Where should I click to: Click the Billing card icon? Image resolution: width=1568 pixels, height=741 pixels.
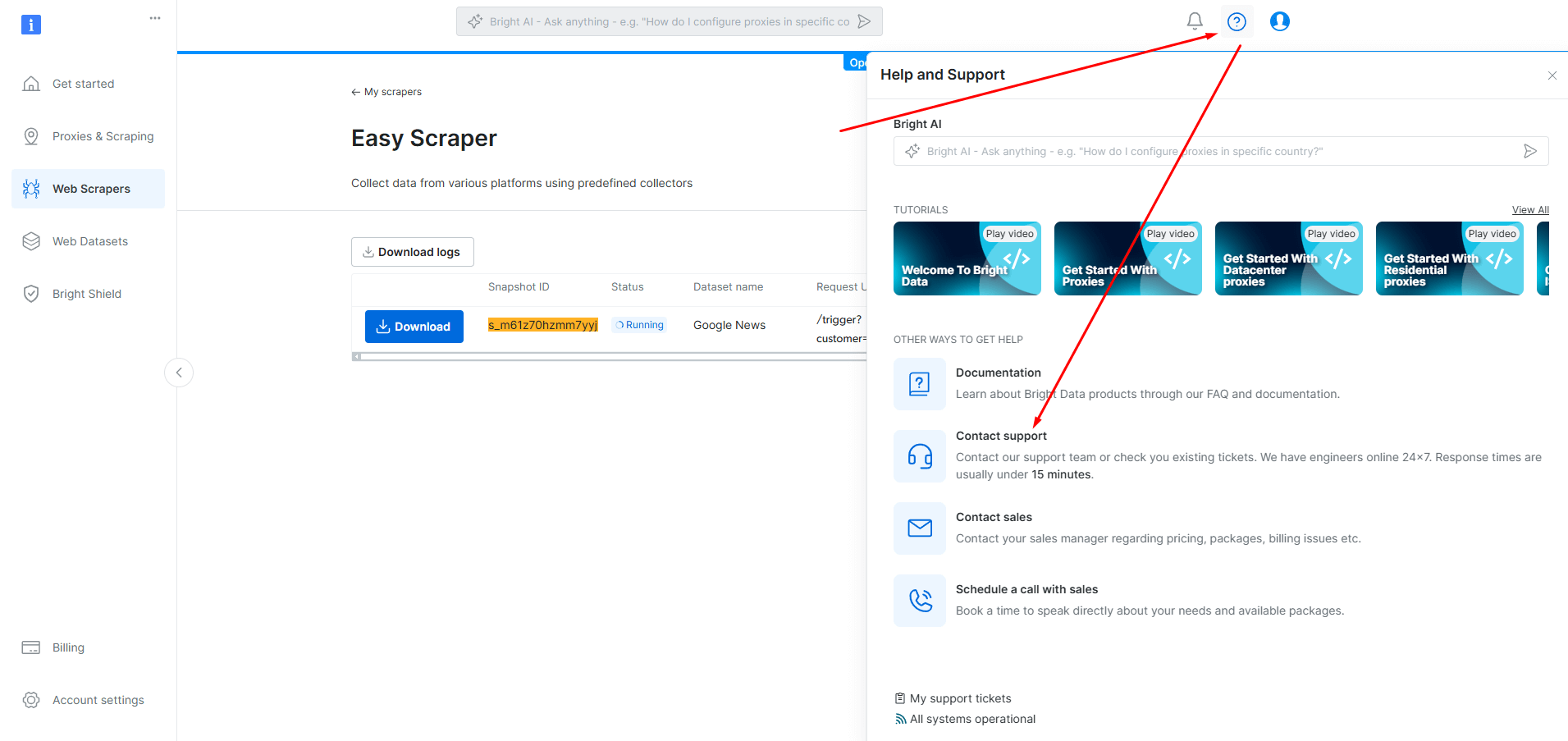click(31, 647)
